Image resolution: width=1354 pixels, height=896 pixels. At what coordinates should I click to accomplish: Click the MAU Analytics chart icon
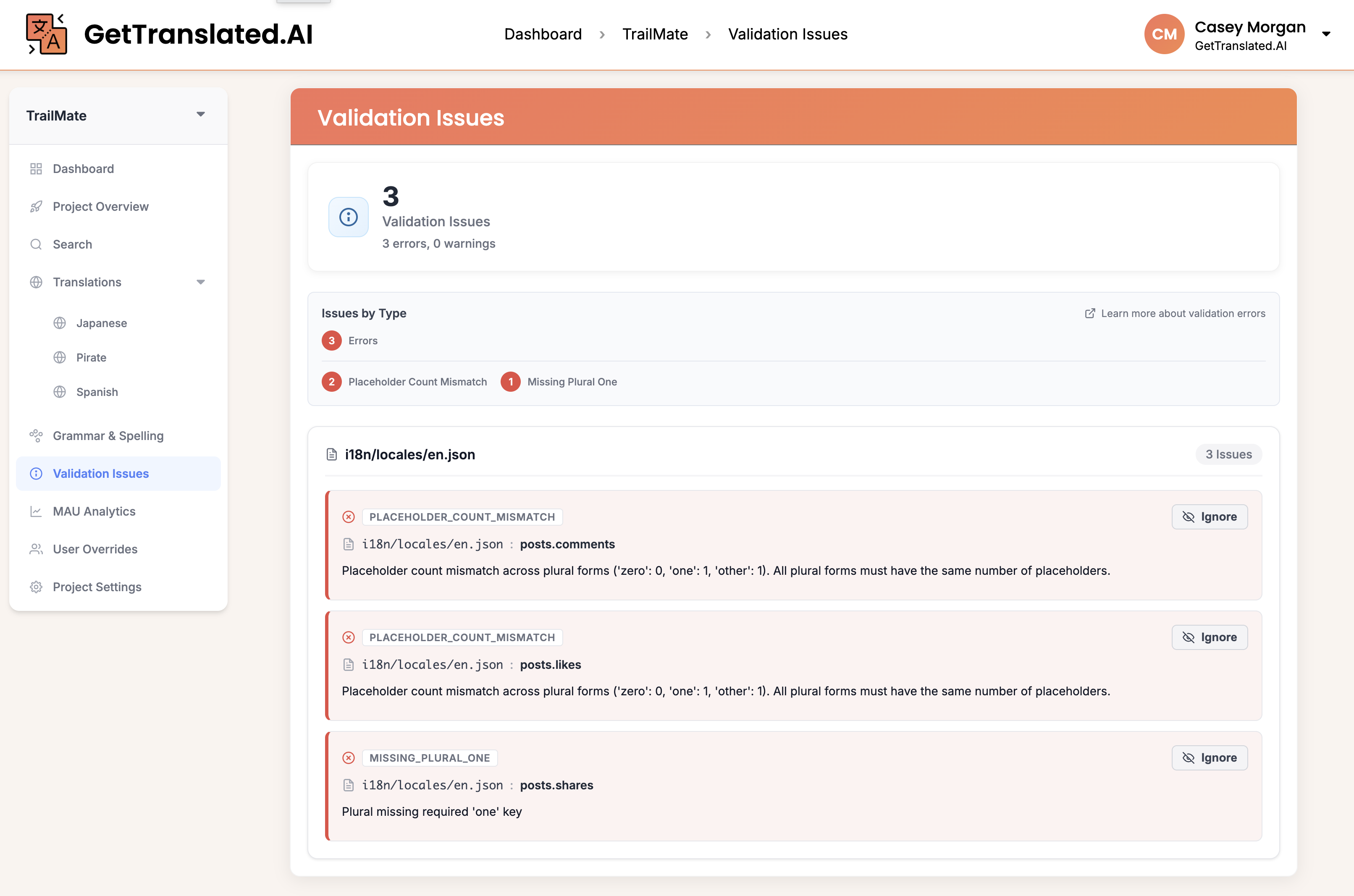pos(36,511)
